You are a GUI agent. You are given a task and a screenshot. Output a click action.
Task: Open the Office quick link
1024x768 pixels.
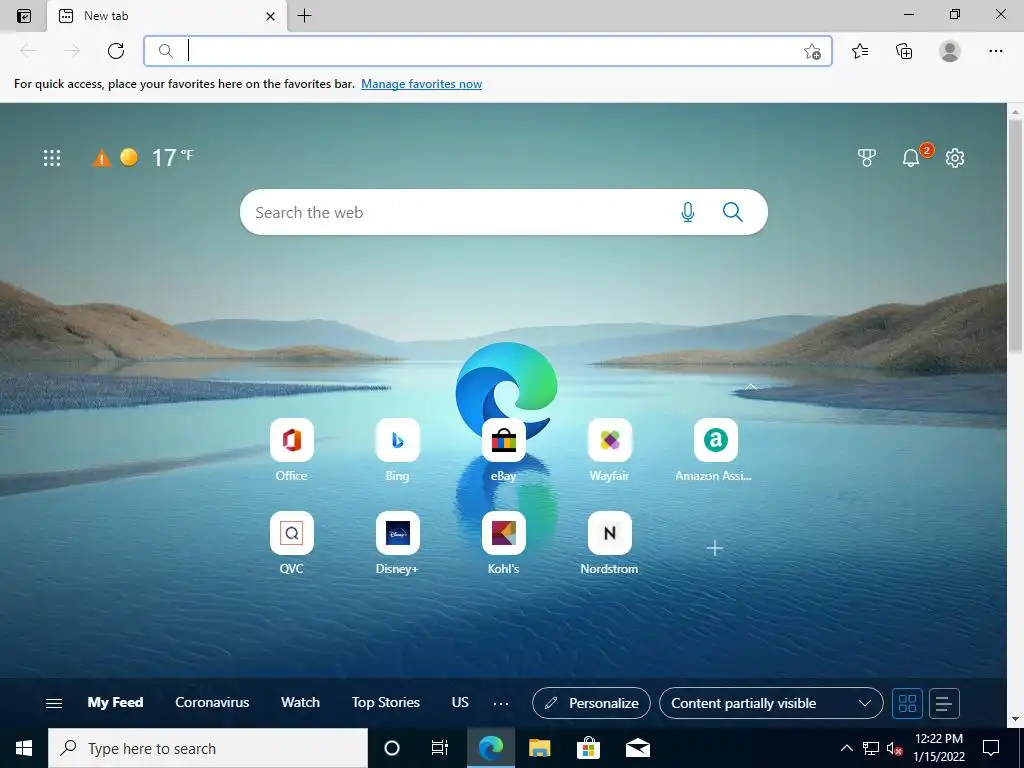click(291, 450)
